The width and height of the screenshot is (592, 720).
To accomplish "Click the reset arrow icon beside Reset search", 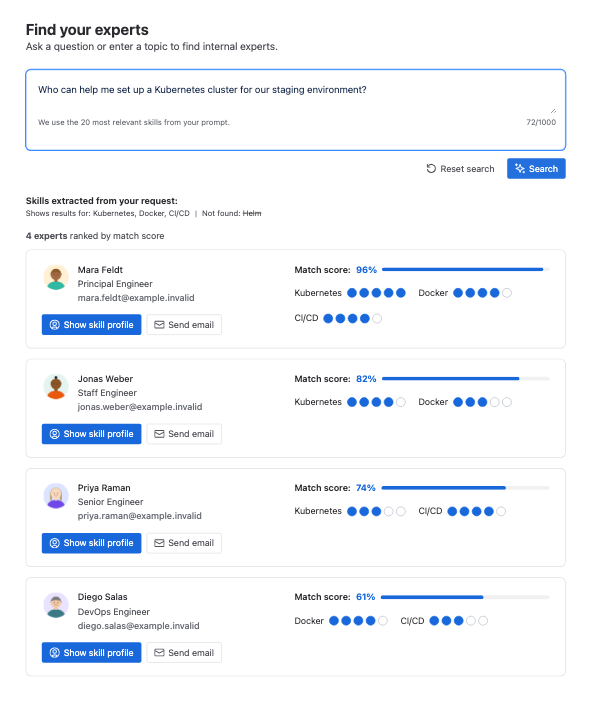I will coord(431,169).
